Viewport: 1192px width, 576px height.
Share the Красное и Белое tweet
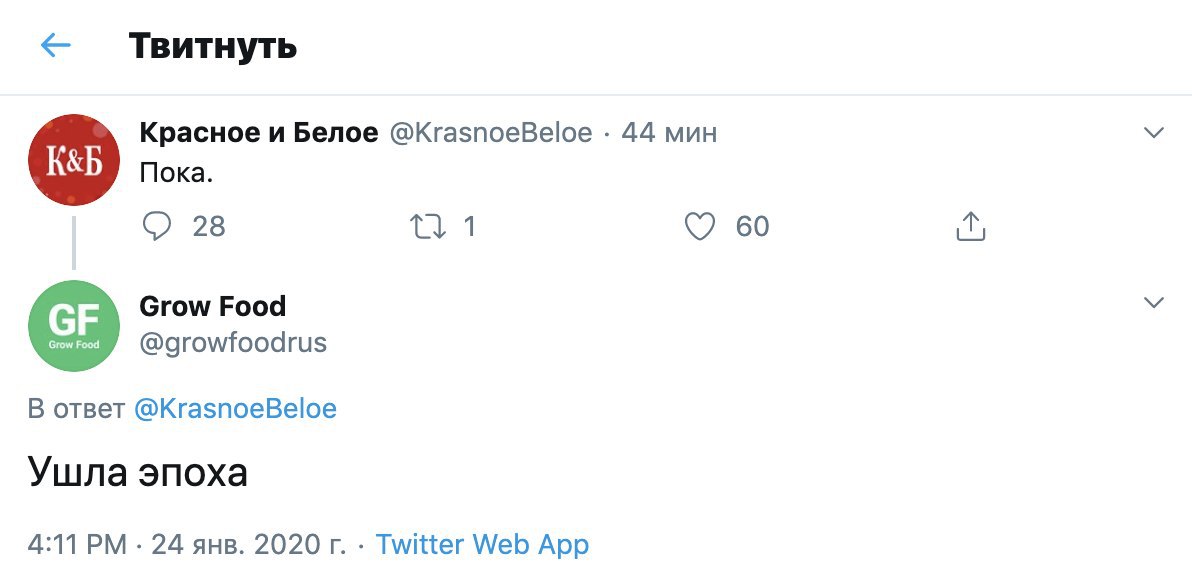pos(970,226)
